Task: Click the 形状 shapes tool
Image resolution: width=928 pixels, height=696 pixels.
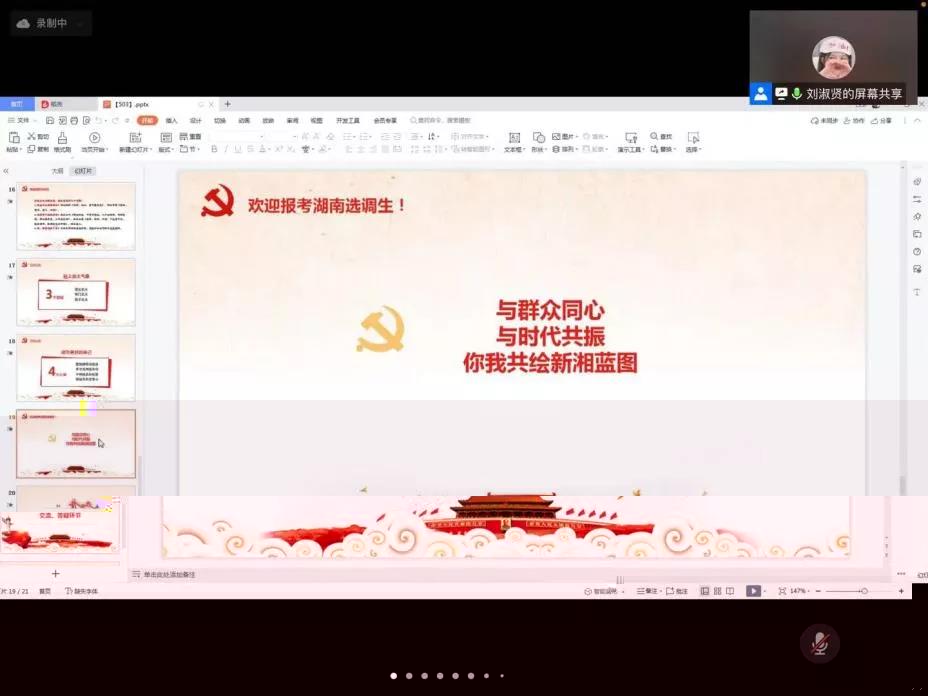Action: 539,142
